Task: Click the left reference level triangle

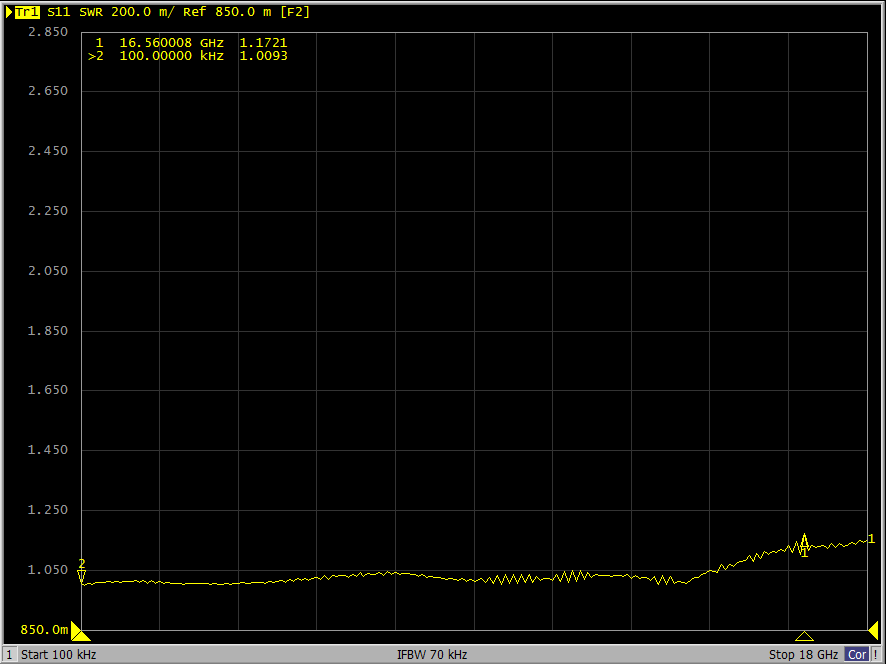Action: [80, 634]
